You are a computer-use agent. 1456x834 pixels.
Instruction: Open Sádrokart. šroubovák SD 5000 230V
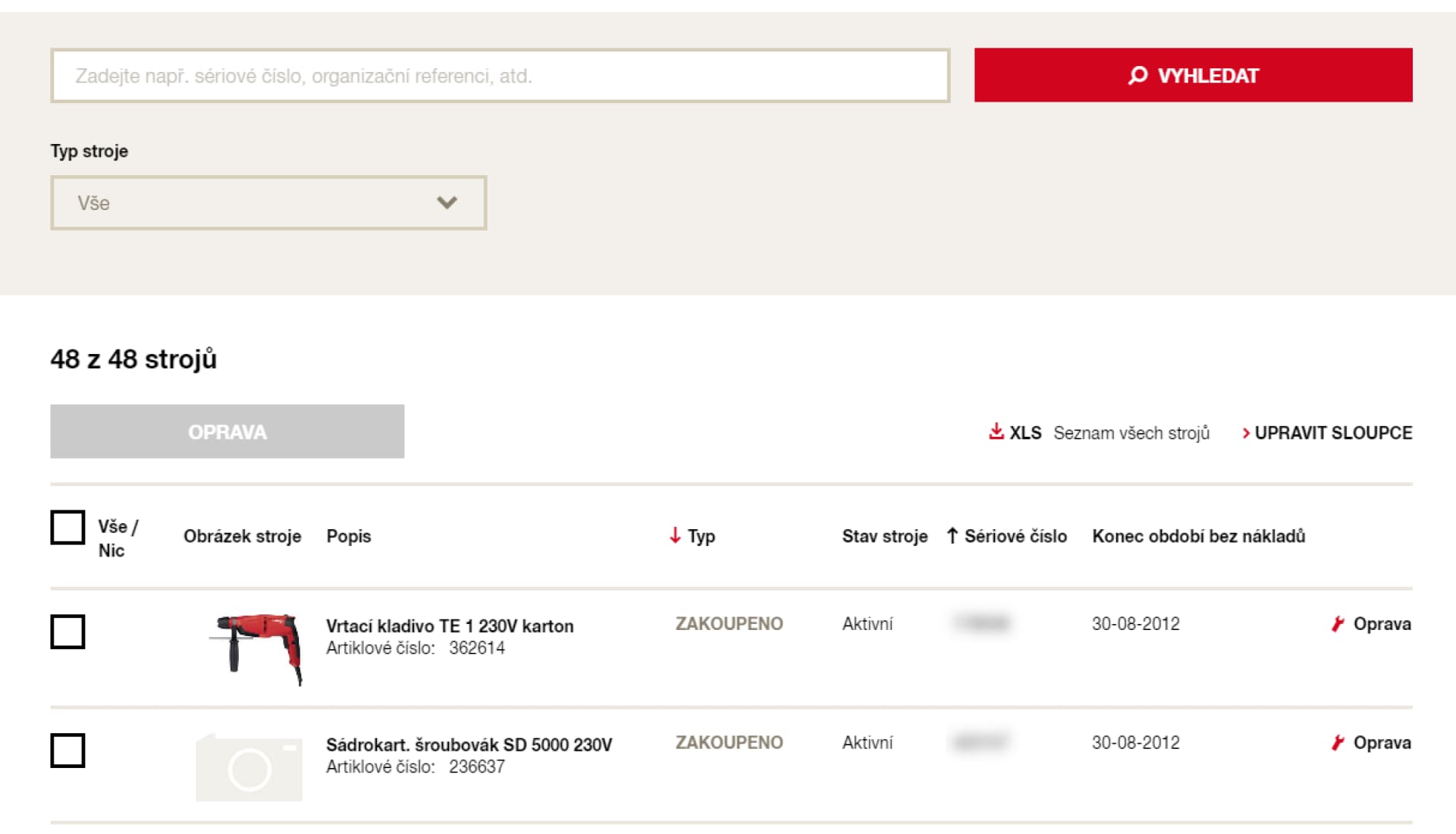[469, 745]
